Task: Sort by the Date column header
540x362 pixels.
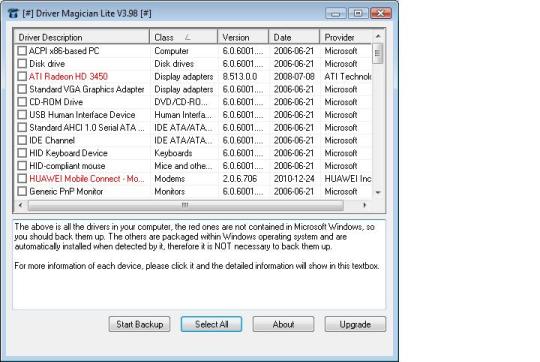Action: point(294,37)
